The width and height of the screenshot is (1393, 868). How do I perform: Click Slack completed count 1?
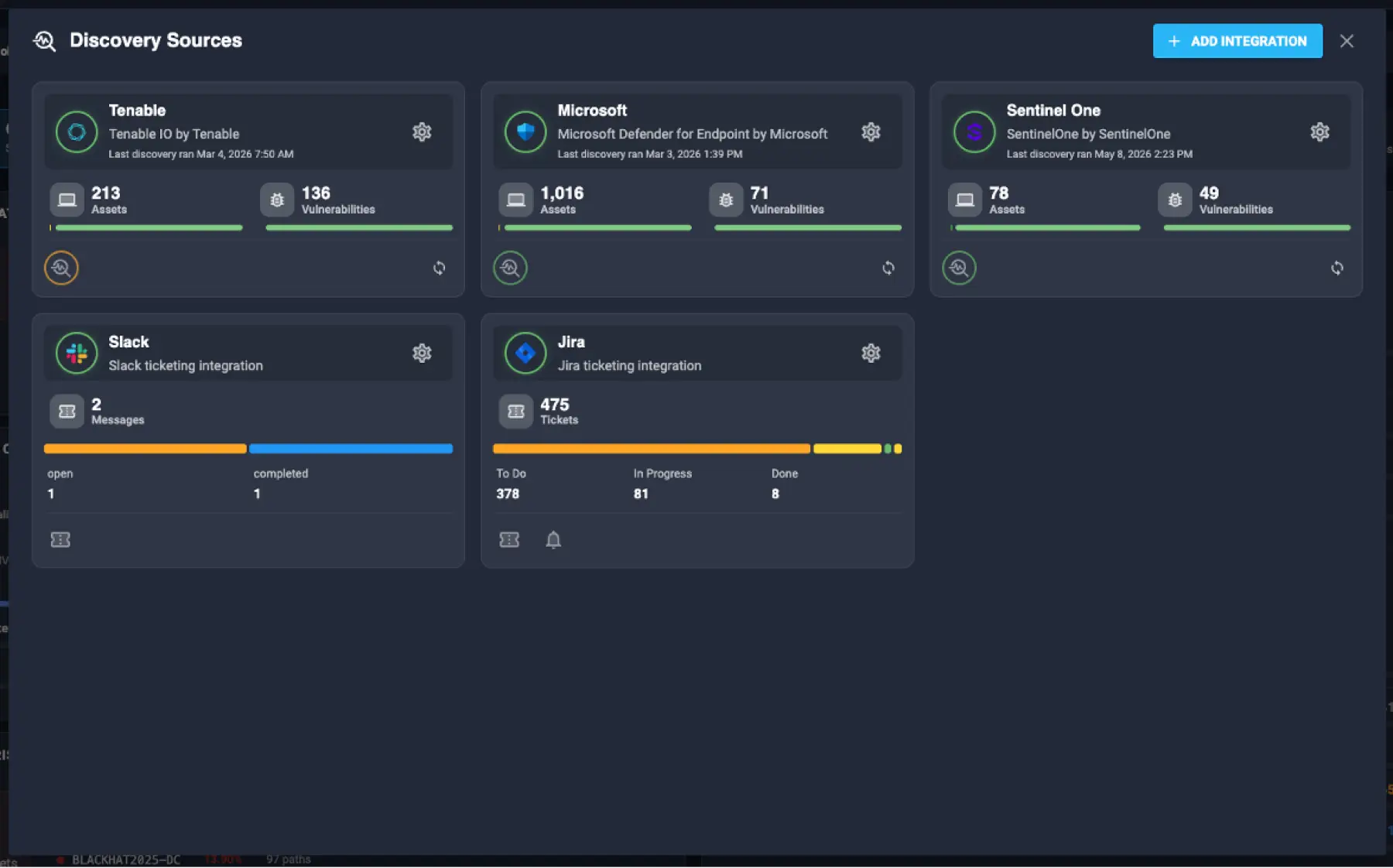(257, 494)
